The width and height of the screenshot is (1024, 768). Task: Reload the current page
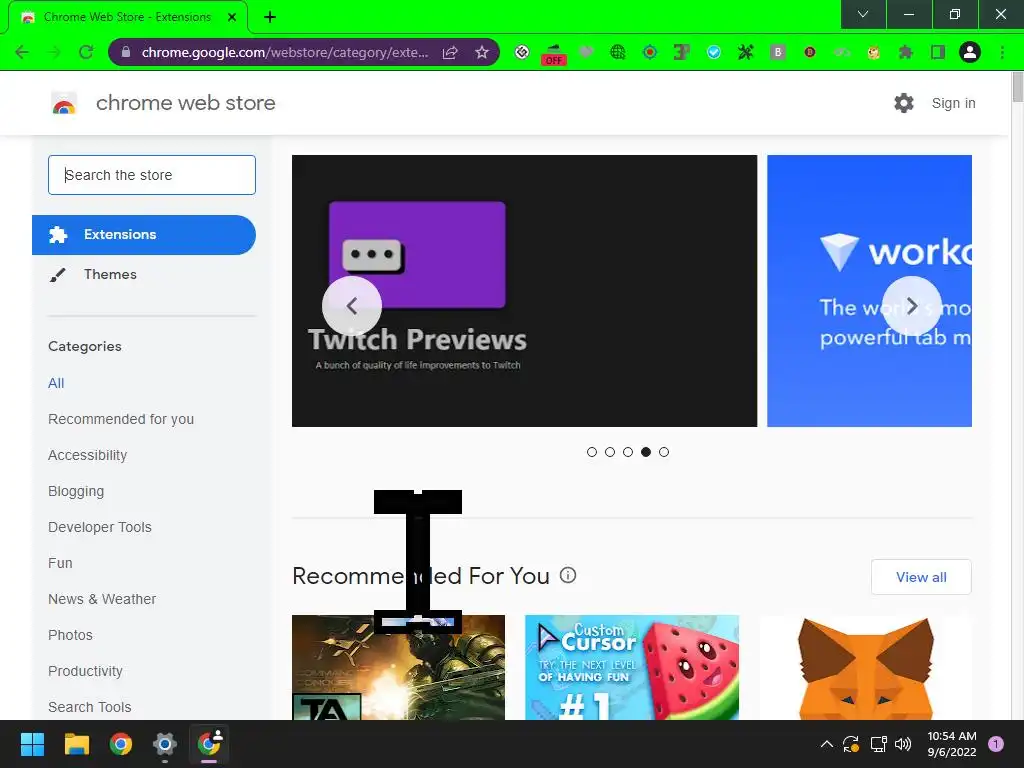[86, 52]
